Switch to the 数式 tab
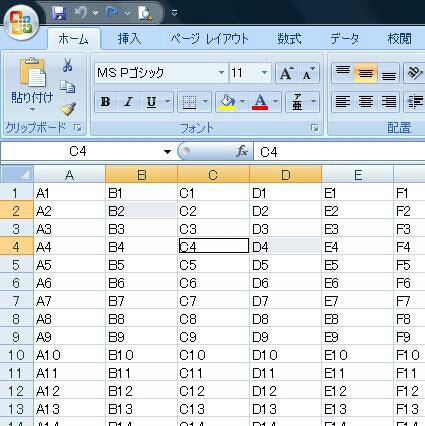The height and width of the screenshot is (426, 425). coord(289,39)
